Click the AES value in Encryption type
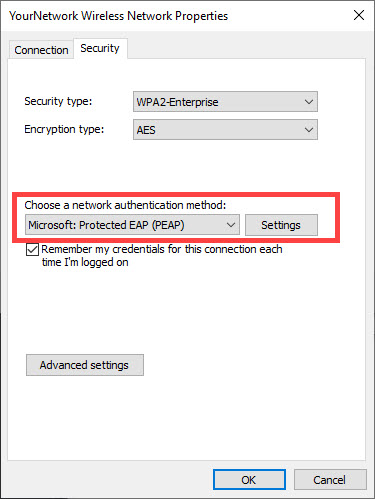This screenshot has height=499, width=375. click(146, 130)
